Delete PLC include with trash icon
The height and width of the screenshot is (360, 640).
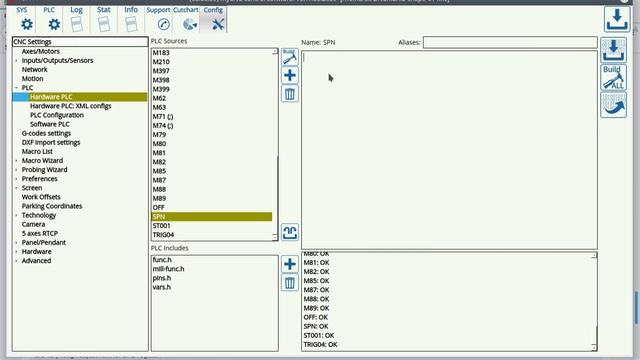290,282
